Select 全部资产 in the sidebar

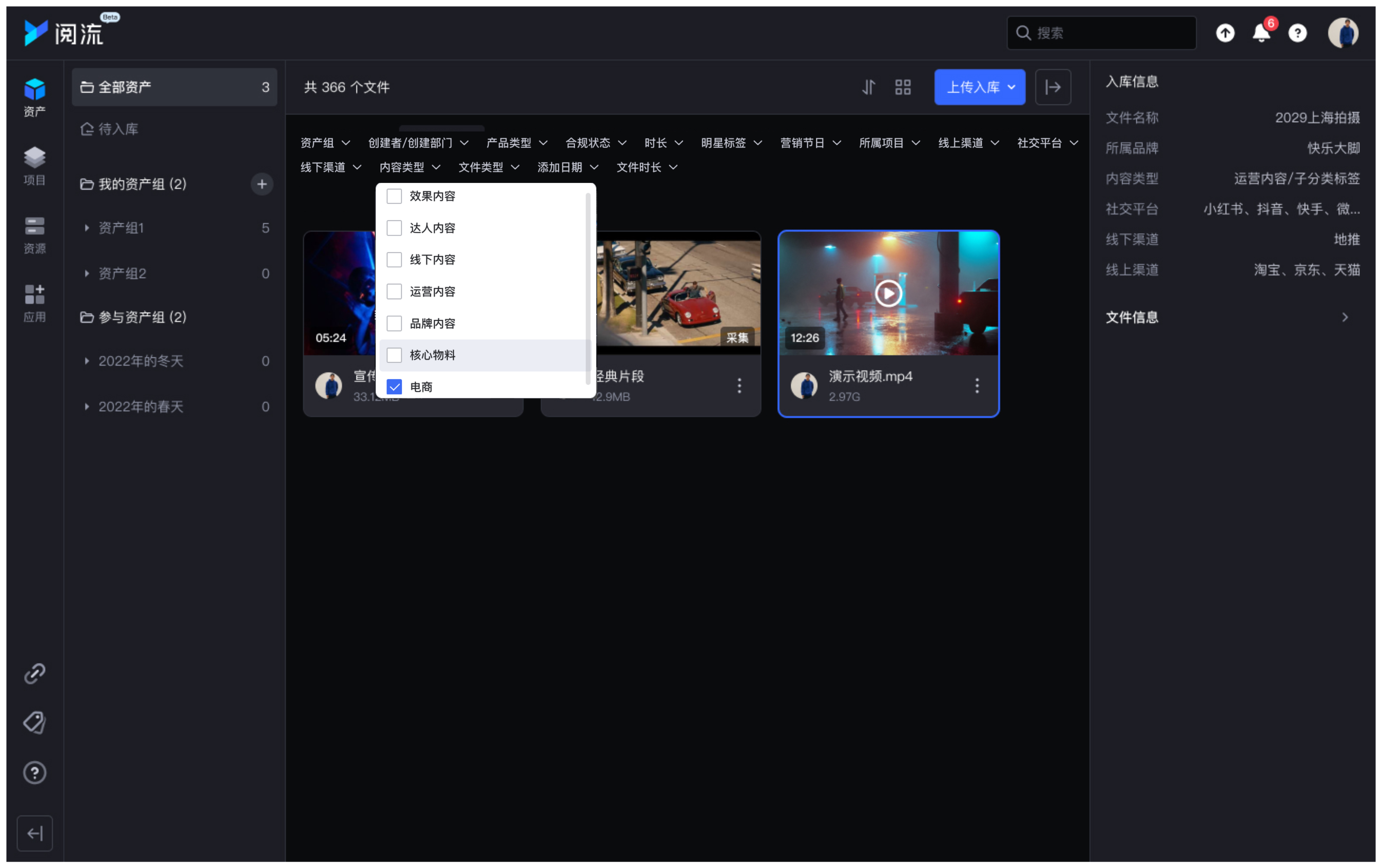[x=175, y=87]
